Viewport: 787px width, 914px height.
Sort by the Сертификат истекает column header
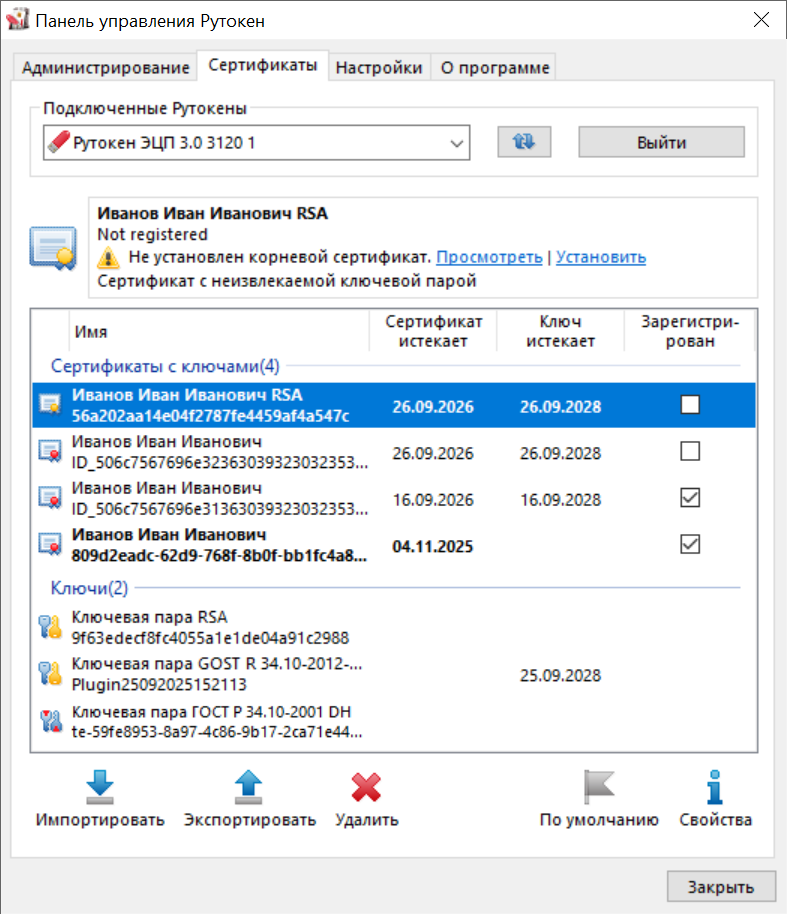pyautogui.click(x=433, y=331)
